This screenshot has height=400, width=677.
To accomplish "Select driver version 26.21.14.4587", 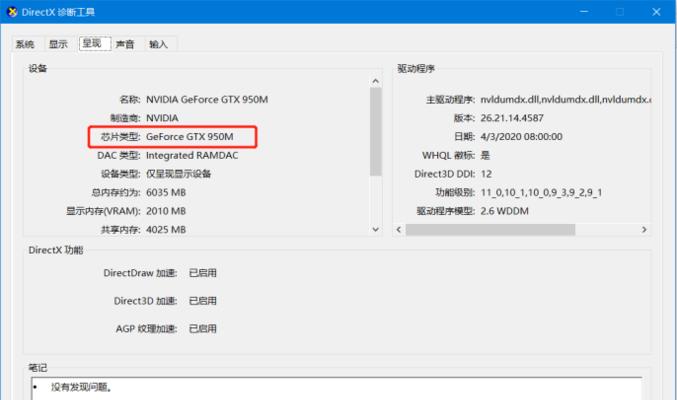I will click(x=512, y=118).
